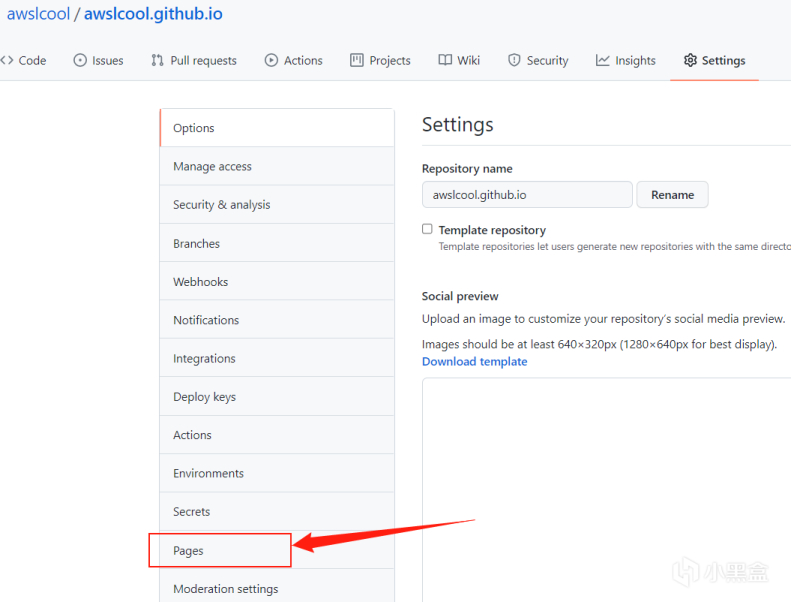Screen dimensions: 791x602
Task: Click the Actions play icon
Action: (x=271, y=60)
